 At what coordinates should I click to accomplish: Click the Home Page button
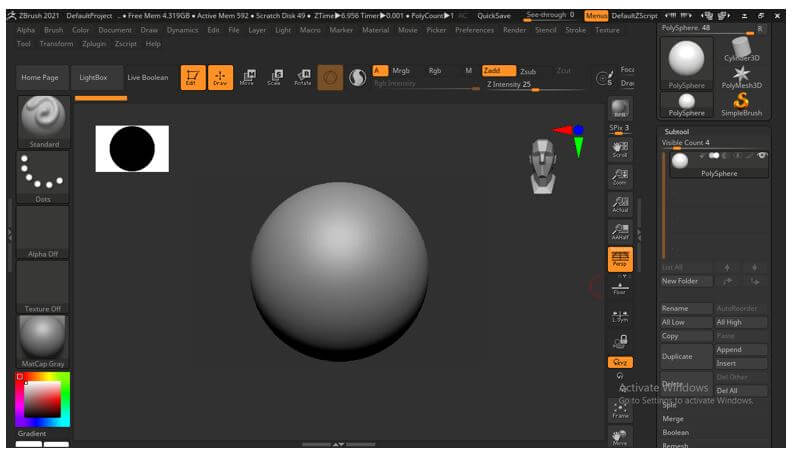(x=40, y=78)
